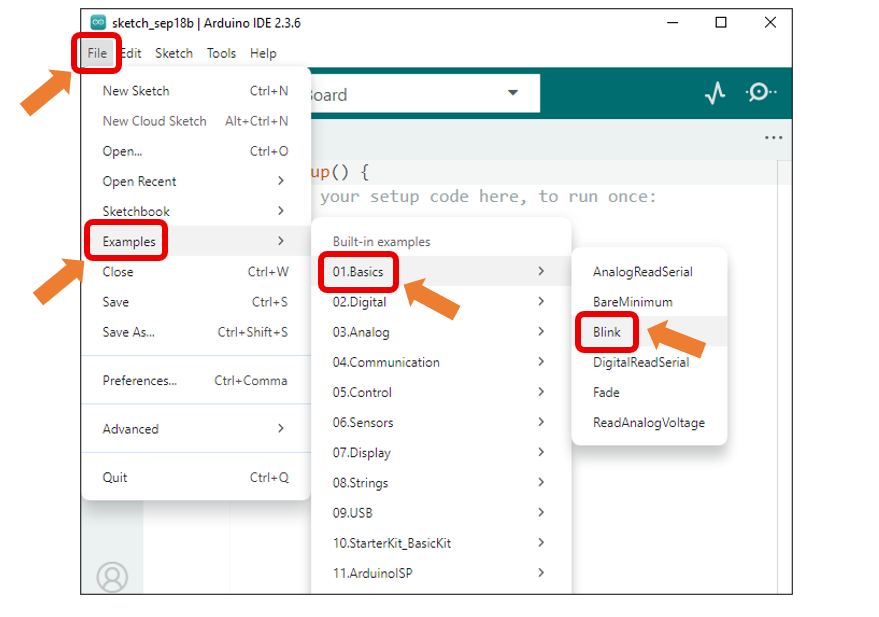Image resolution: width=879 pixels, height=617 pixels.
Task: Open the Sketch menu
Action: click(174, 53)
